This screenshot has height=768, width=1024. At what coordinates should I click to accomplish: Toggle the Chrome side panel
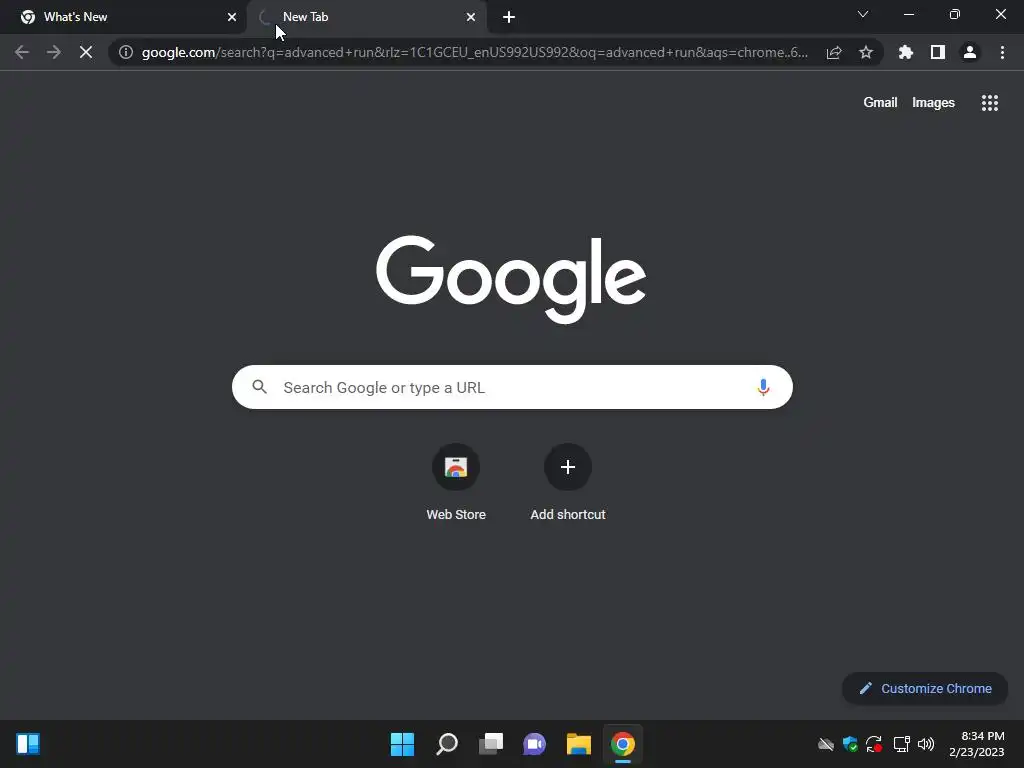point(938,52)
